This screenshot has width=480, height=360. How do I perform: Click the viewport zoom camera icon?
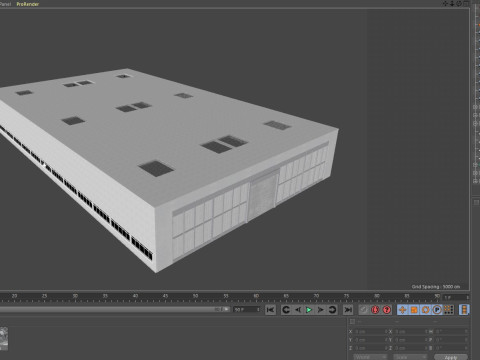(x=452, y=3)
